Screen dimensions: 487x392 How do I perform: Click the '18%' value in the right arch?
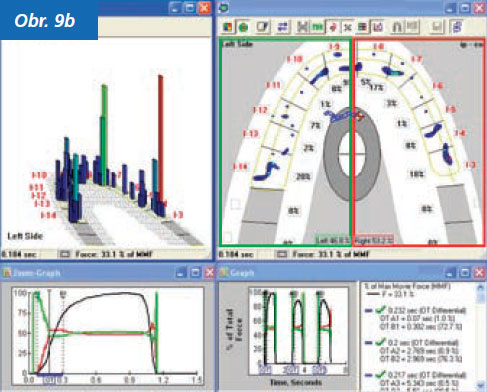tap(417, 174)
